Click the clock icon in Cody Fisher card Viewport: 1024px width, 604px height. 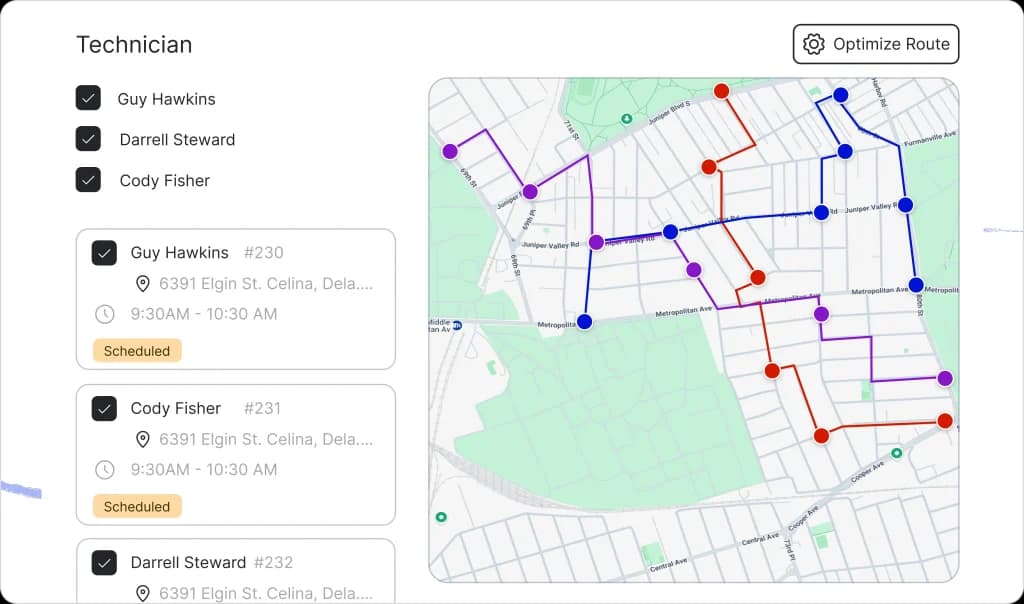pos(105,470)
